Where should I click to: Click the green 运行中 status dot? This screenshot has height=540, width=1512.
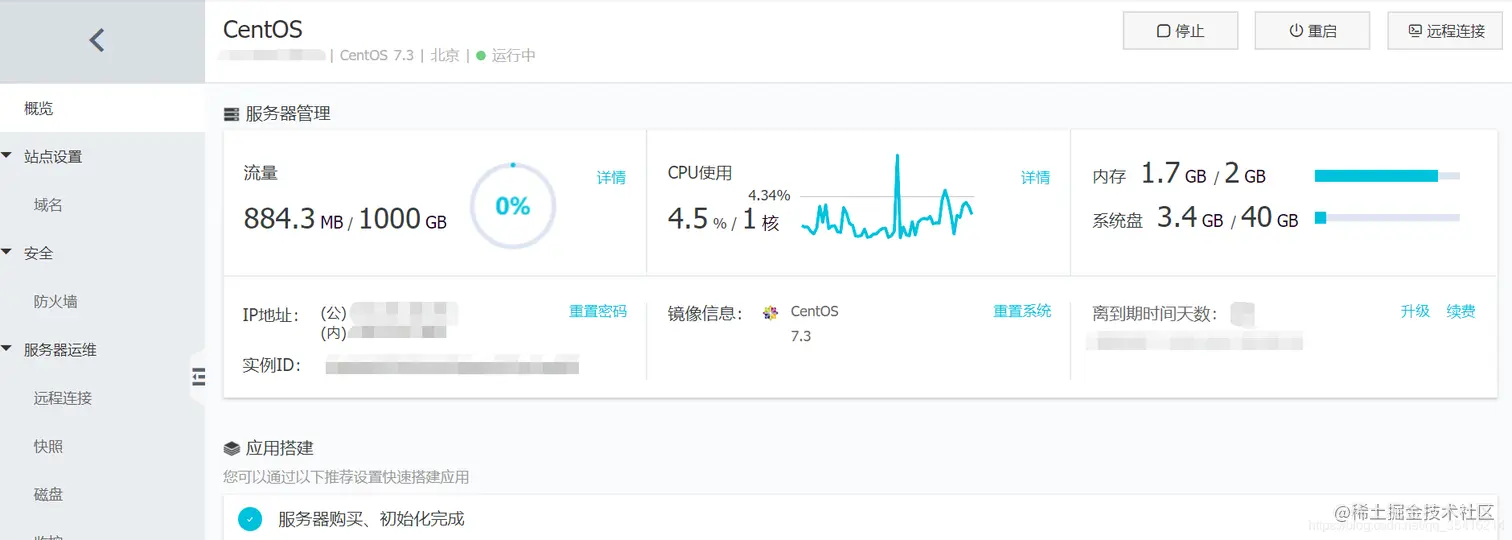(481, 56)
